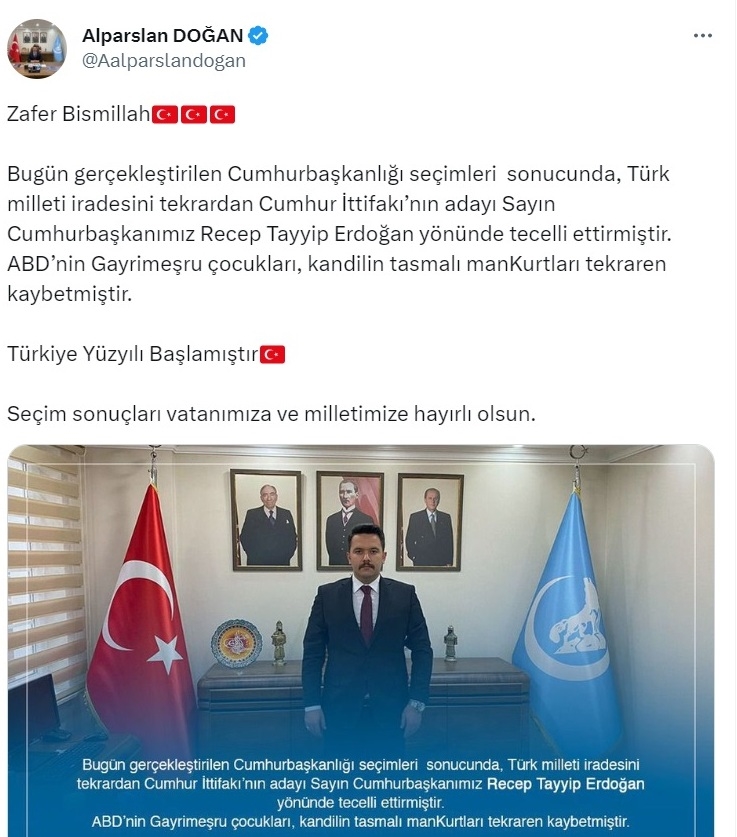The width and height of the screenshot is (737, 837).
Task: Click the first Turkish flag emoji after Bismillah
Action: pos(165,114)
